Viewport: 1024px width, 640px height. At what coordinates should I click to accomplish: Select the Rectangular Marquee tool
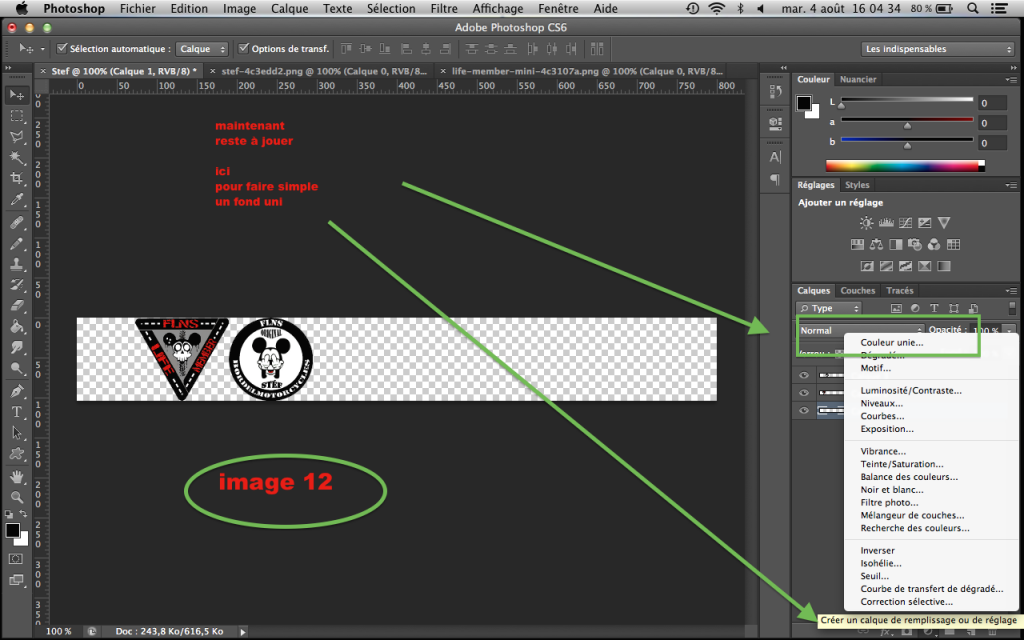[17, 116]
